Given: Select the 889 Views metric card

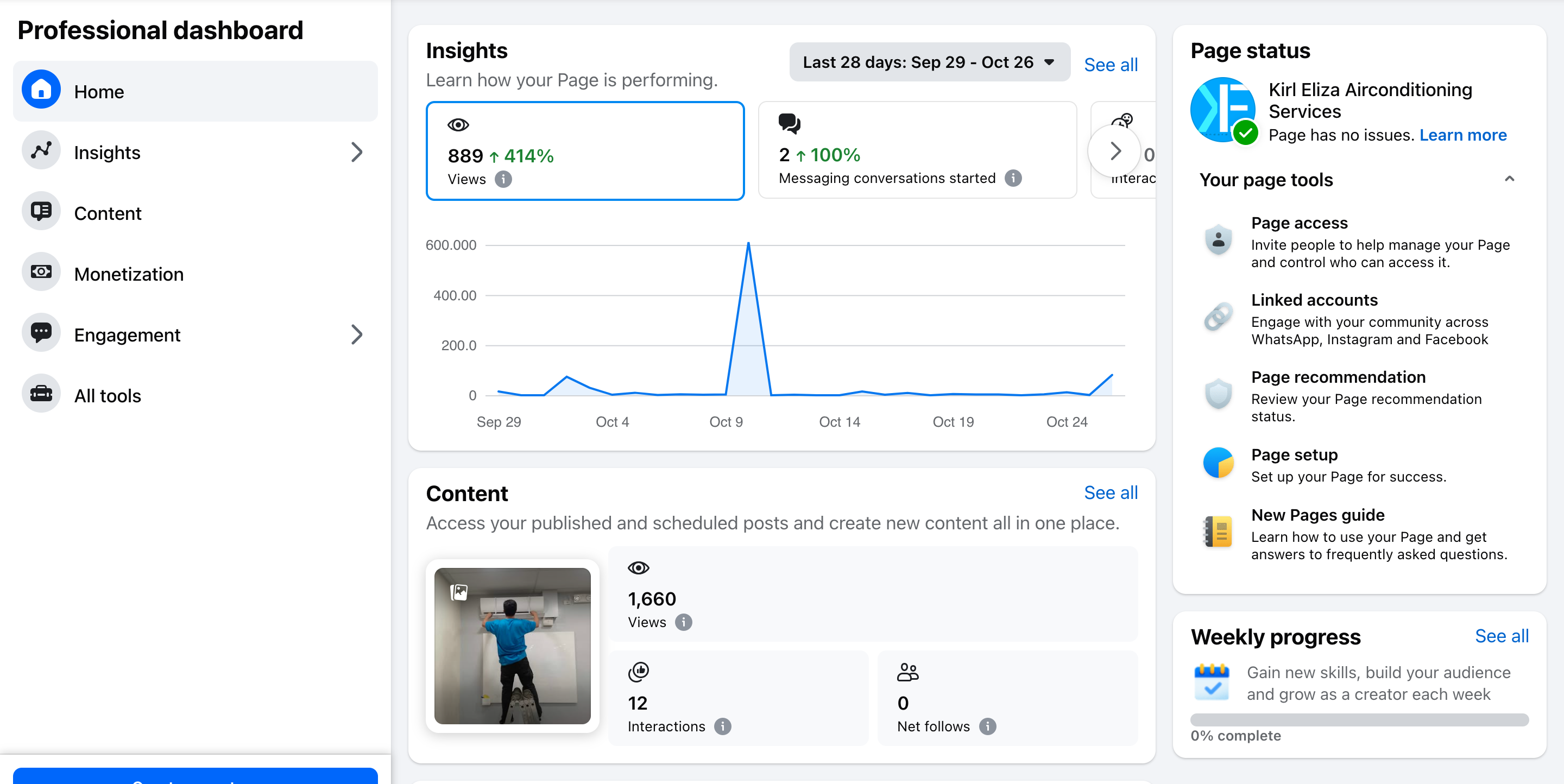Looking at the screenshot, I should tap(585, 151).
